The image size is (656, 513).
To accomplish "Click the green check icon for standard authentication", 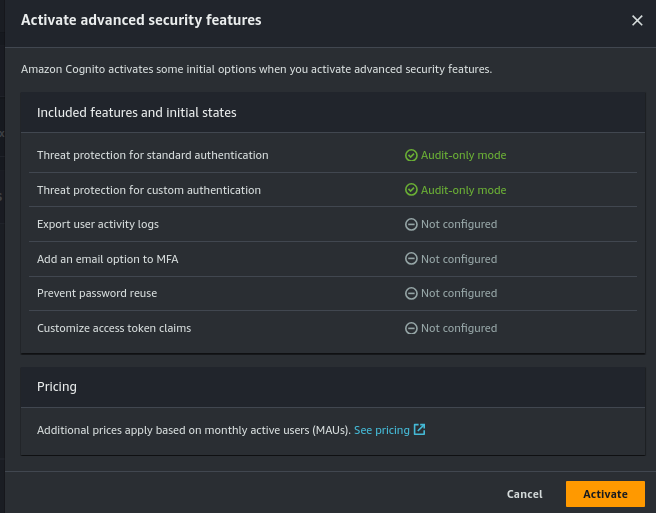I will point(411,156).
